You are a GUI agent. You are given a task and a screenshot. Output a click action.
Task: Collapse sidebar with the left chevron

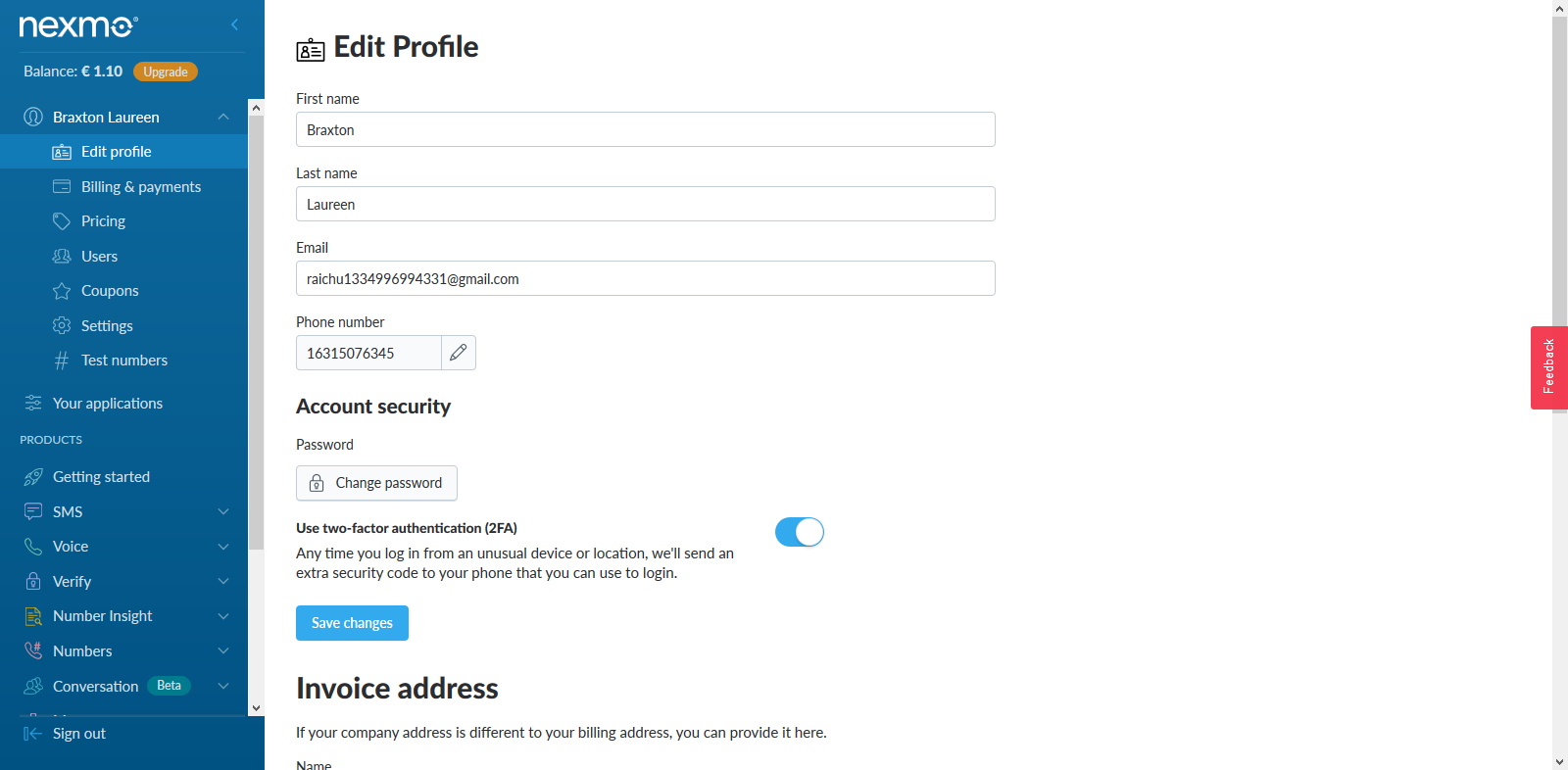click(234, 24)
